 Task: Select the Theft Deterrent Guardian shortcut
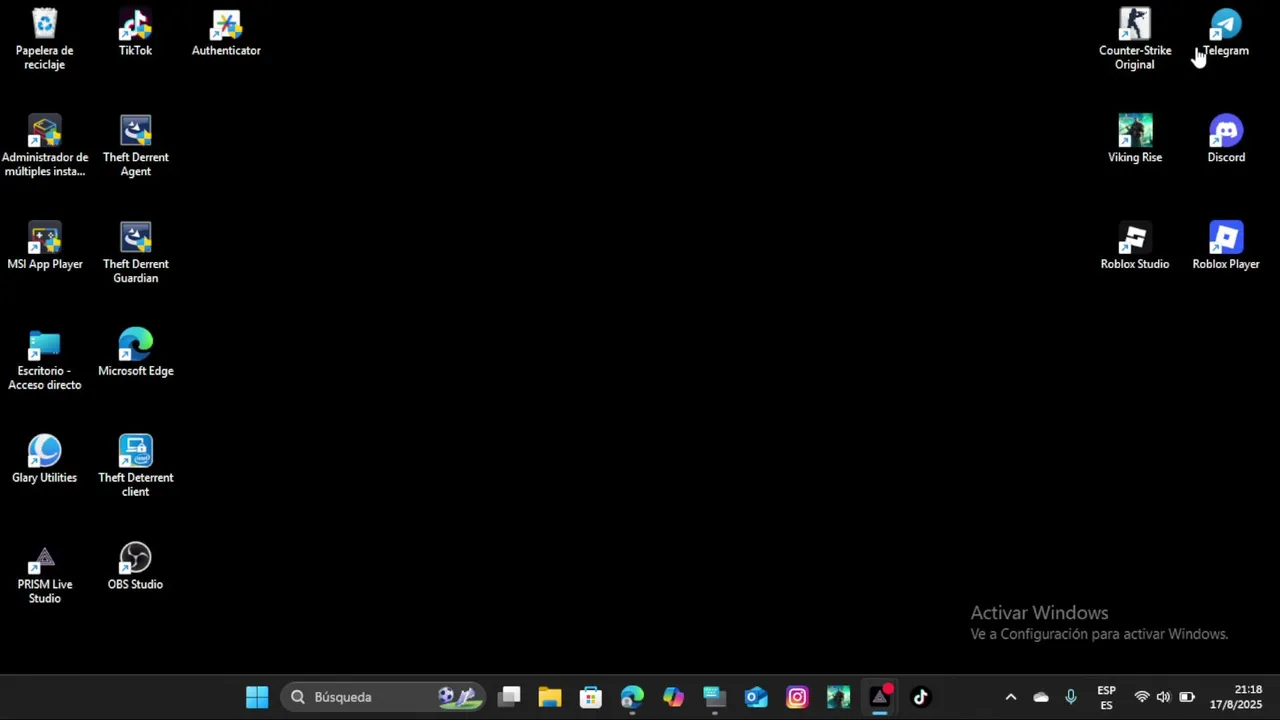(x=135, y=253)
